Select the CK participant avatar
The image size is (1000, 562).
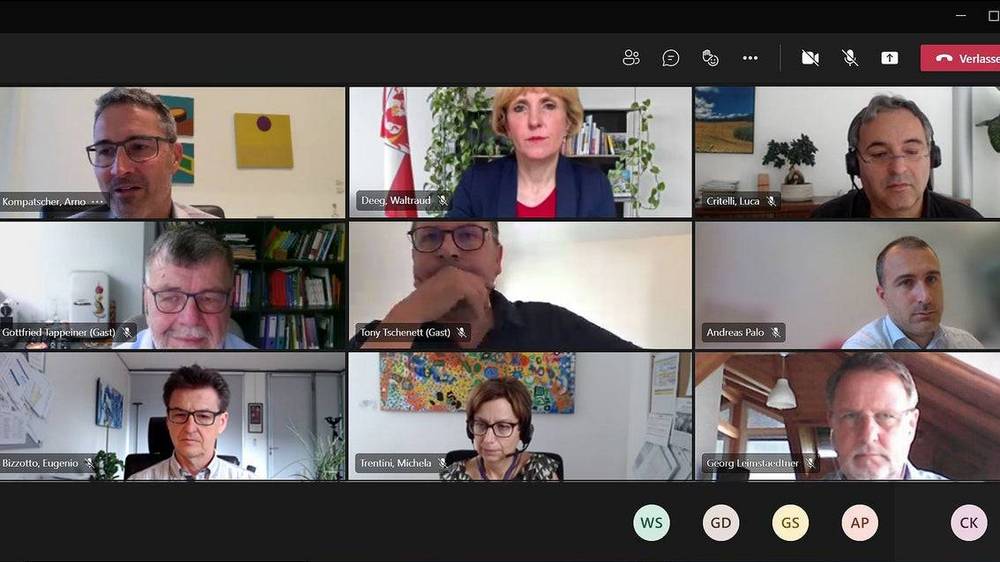[x=969, y=522]
